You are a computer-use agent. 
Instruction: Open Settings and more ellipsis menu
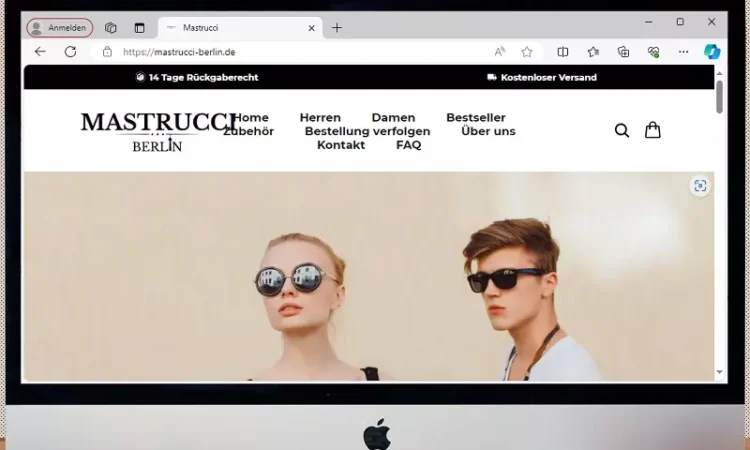pos(684,52)
